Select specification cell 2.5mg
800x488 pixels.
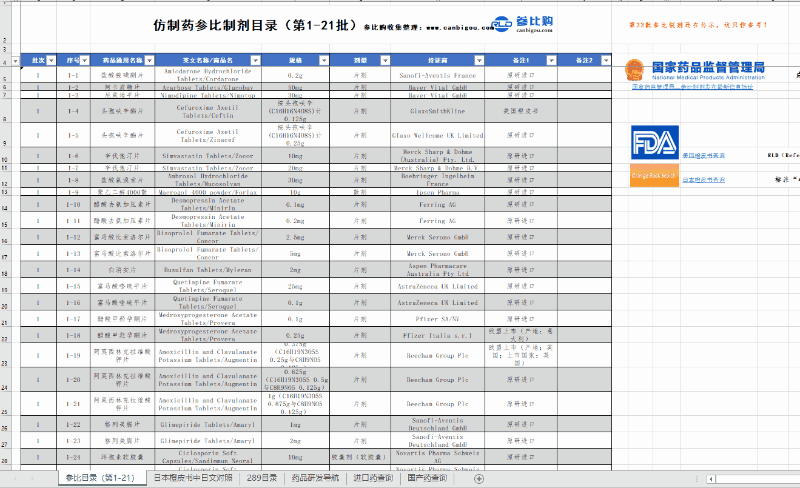tap(295, 237)
